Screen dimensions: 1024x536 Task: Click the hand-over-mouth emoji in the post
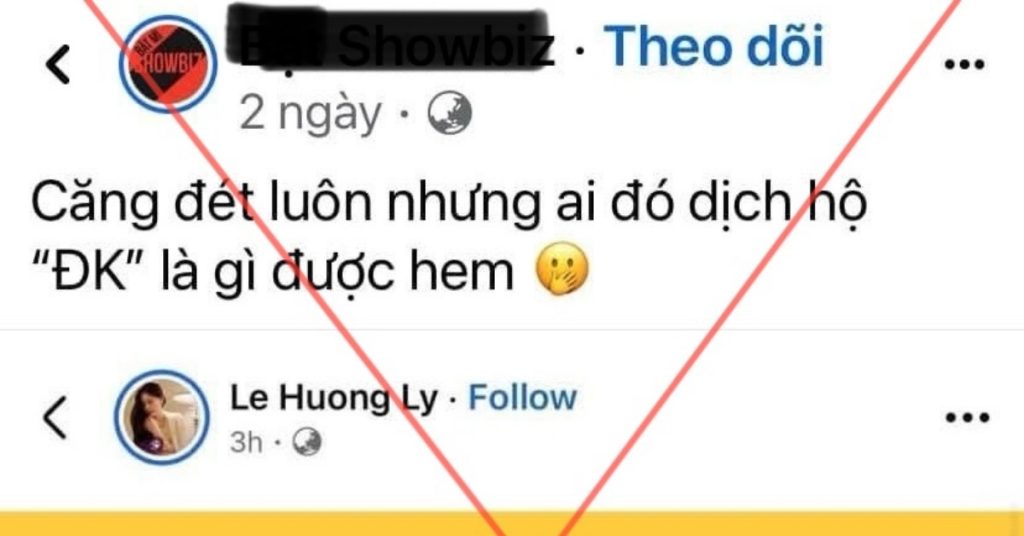(x=562, y=270)
